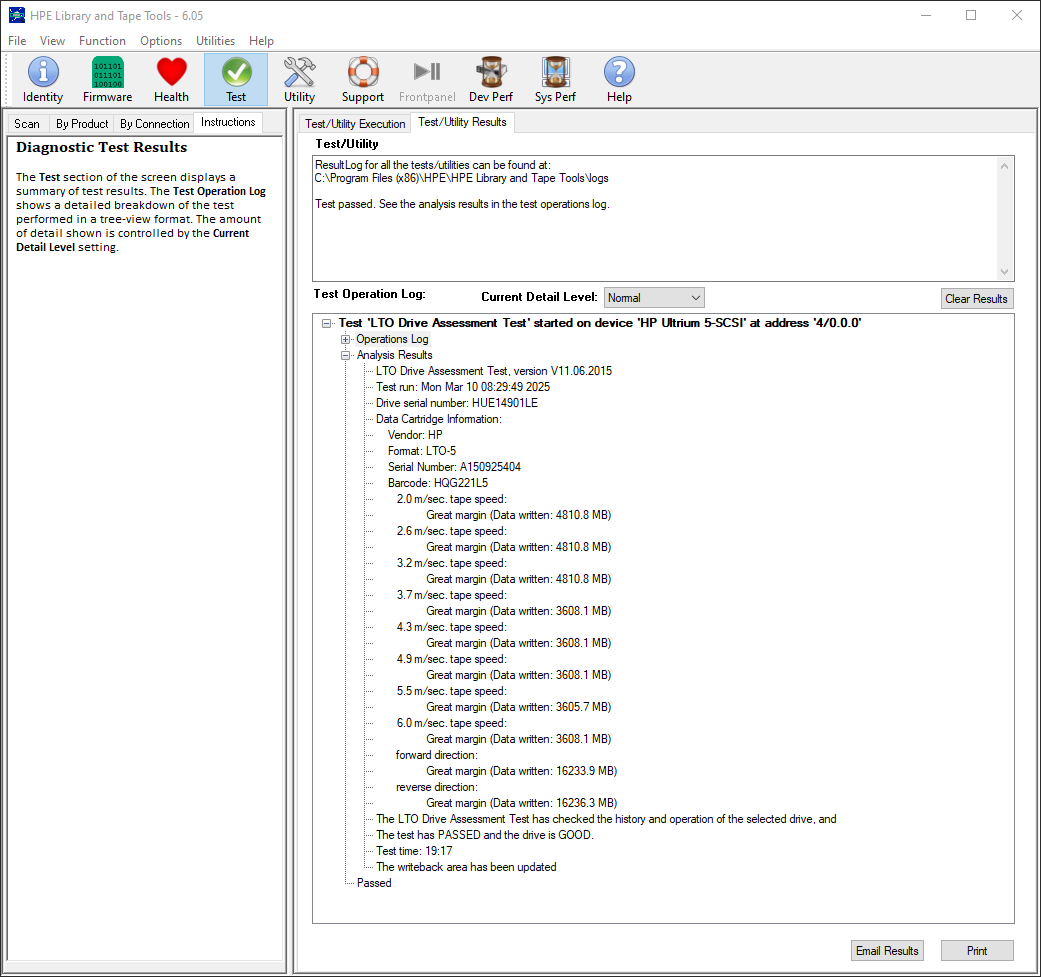Switch to the By Connection tab
1041x977 pixels.
point(155,124)
